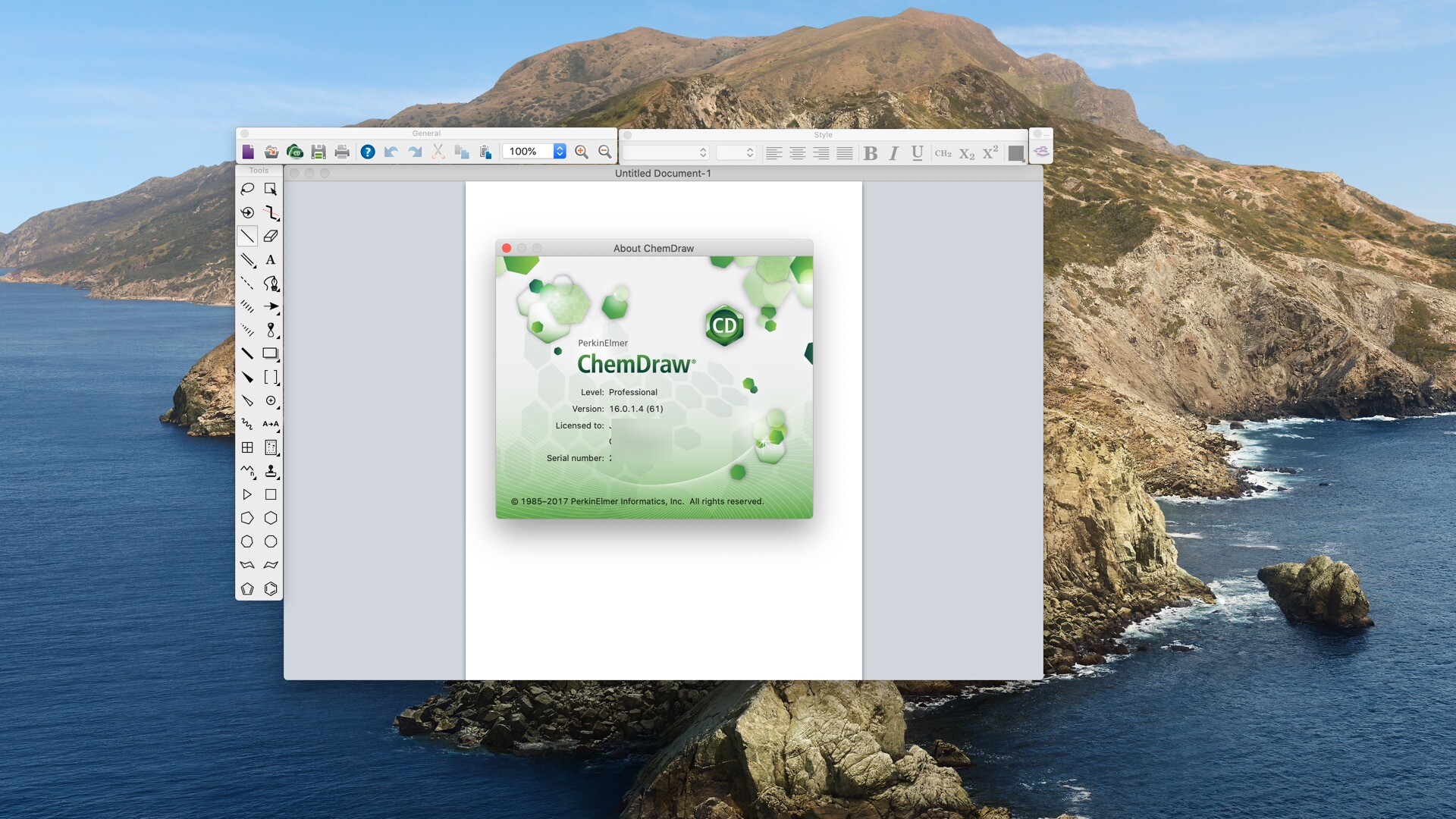Select the Pen drawing tool

271,283
